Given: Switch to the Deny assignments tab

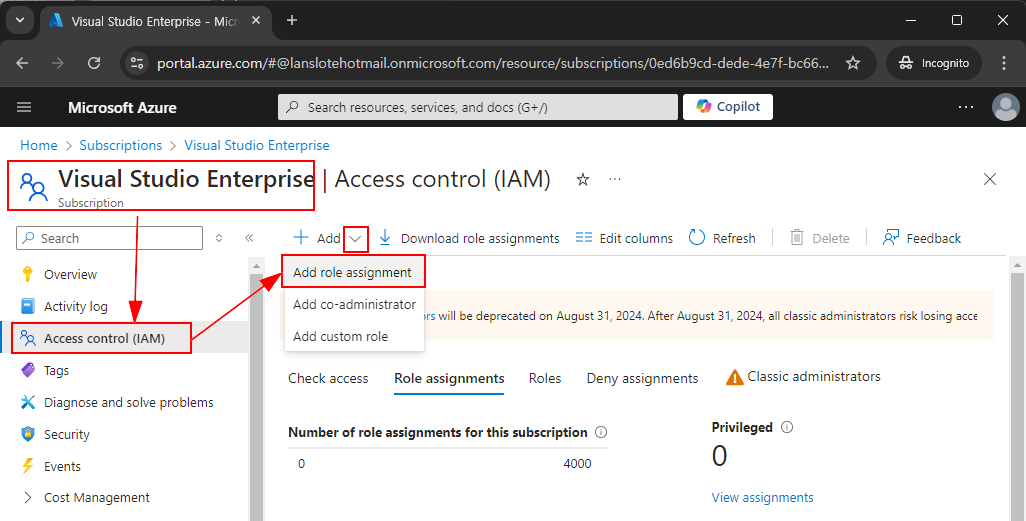Looking at the screenshot, I should click(642, 378).
